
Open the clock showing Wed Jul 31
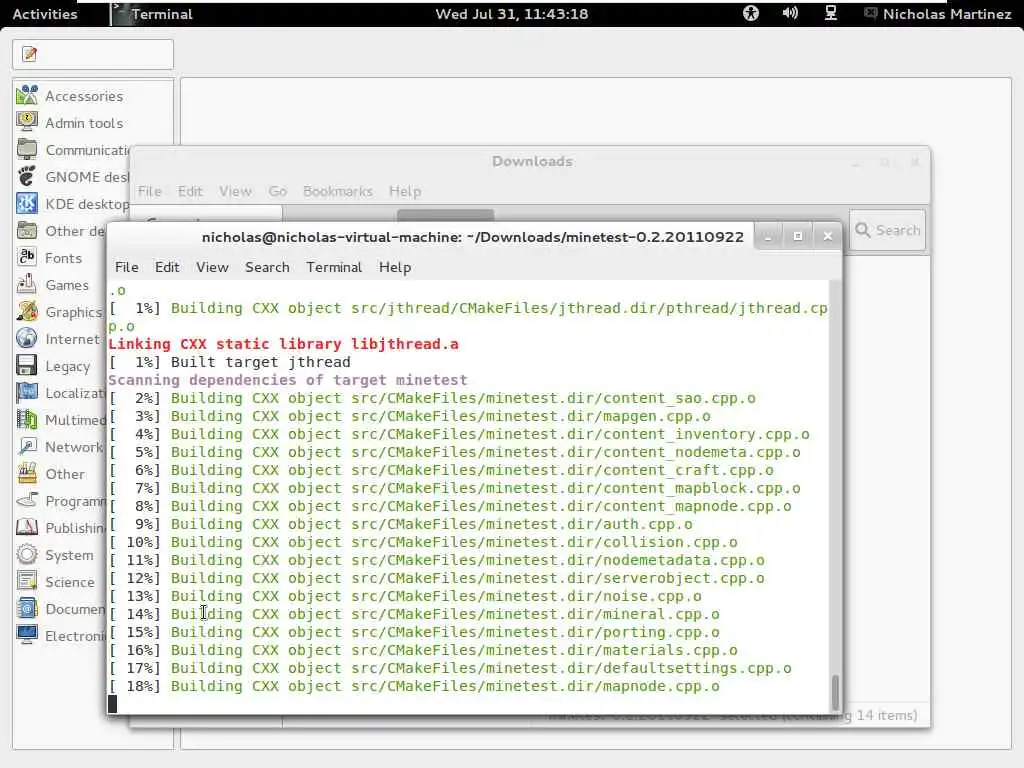(x=512, y=14)
